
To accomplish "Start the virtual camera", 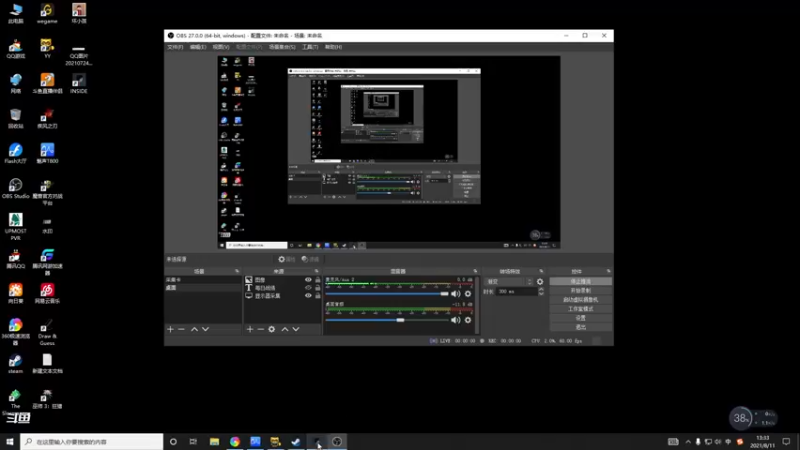I will coord(581,300).
